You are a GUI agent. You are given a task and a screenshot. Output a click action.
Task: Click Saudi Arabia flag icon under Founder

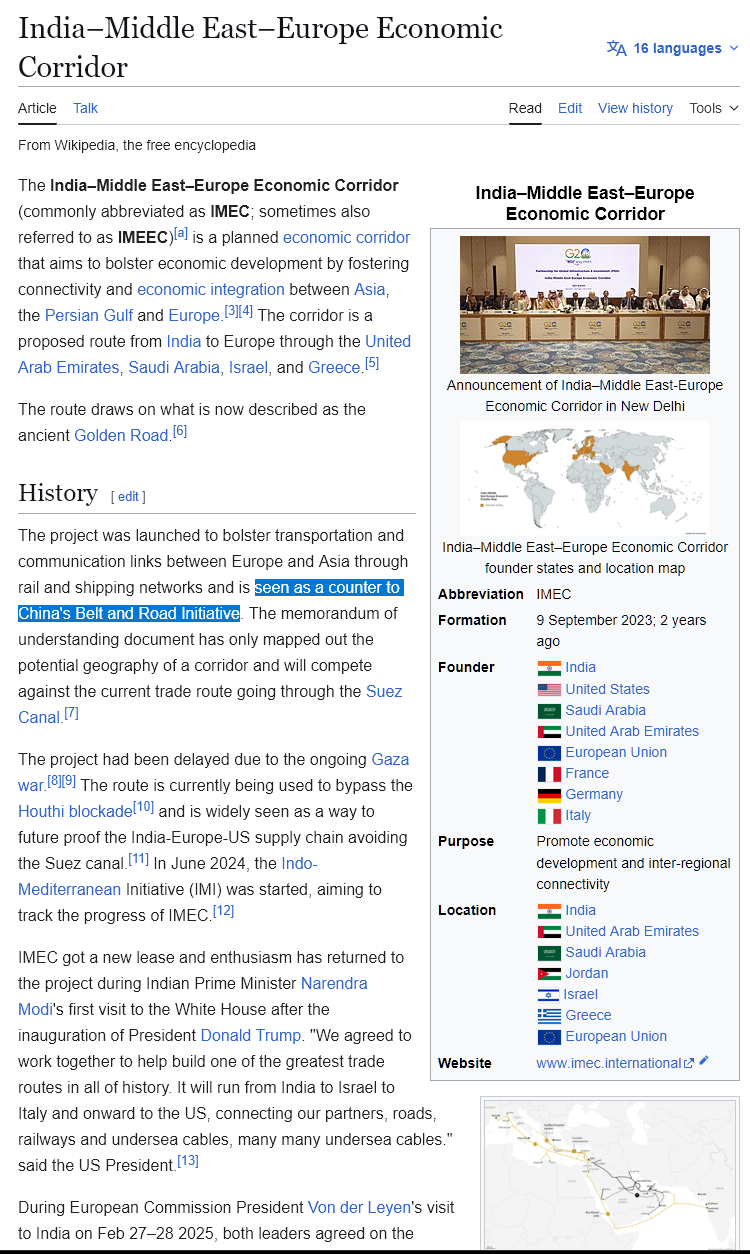[x=549, y=710]
